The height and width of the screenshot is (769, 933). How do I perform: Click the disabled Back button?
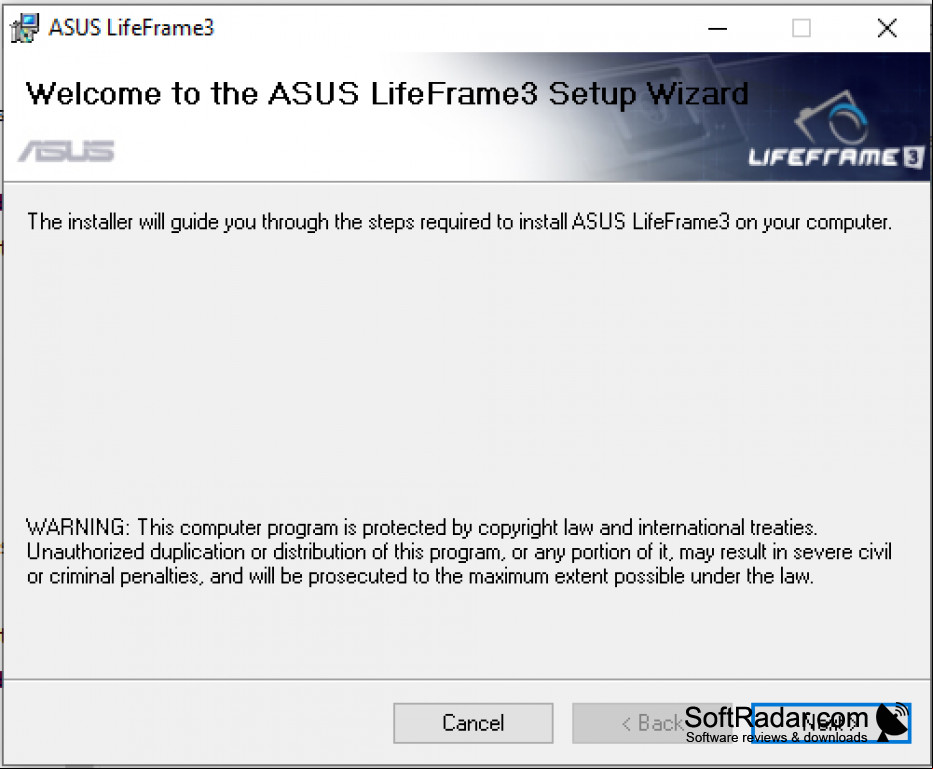pyautogui.click(x=652, y=723)
